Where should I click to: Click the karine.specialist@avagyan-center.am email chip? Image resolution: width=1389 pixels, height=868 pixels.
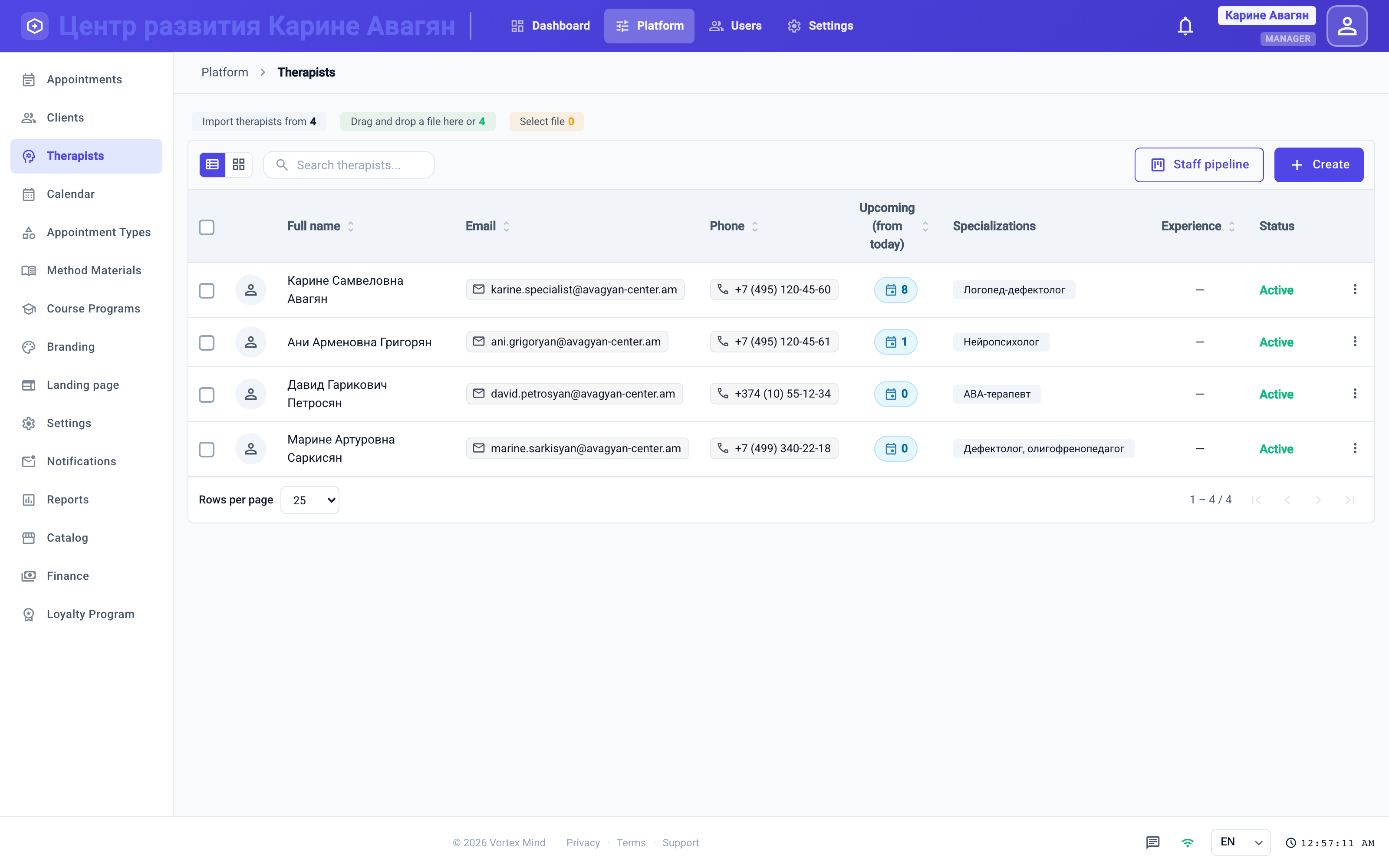pos(575,290)
